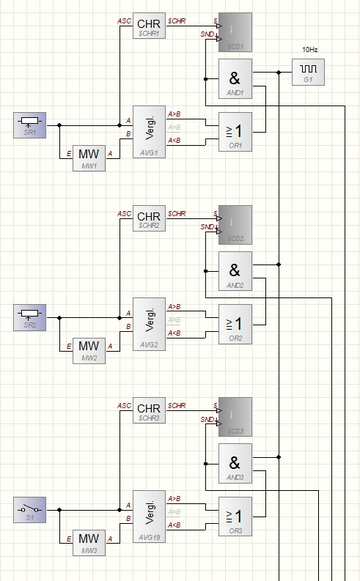Click the MW3 mean value block
Screen dimensions: 360x581
coord(89,543)
